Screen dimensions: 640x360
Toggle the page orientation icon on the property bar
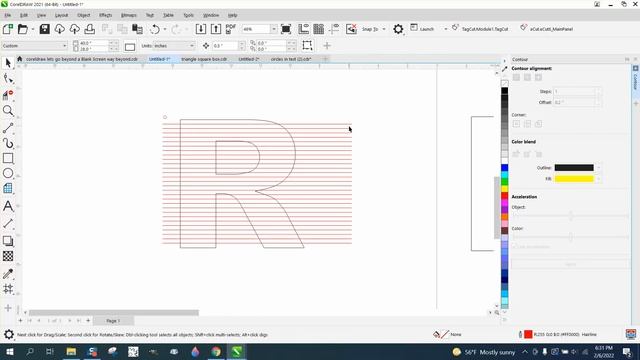click(x=130, y=46)
